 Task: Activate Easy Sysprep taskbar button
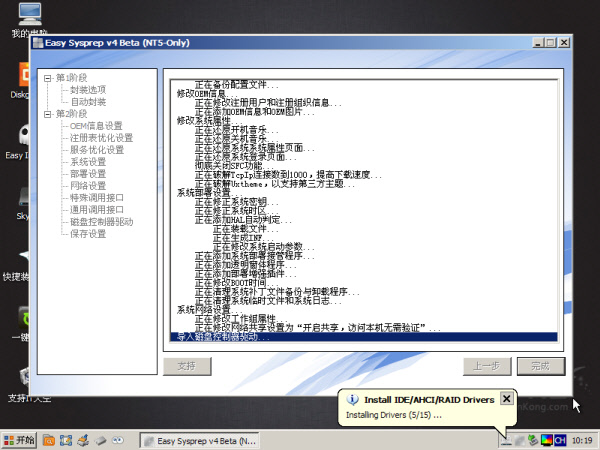pos(199,441)
